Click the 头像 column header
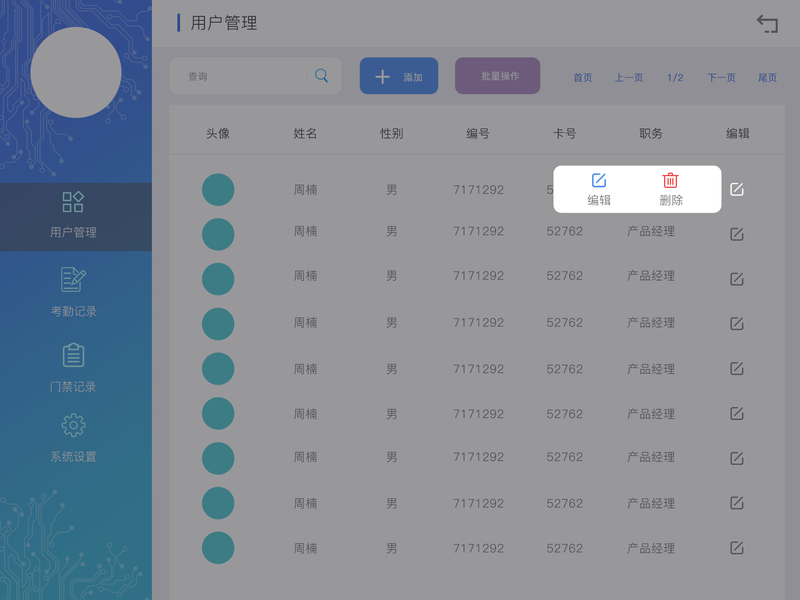Screen dimensions: 800x600 (x=218, y=134)
